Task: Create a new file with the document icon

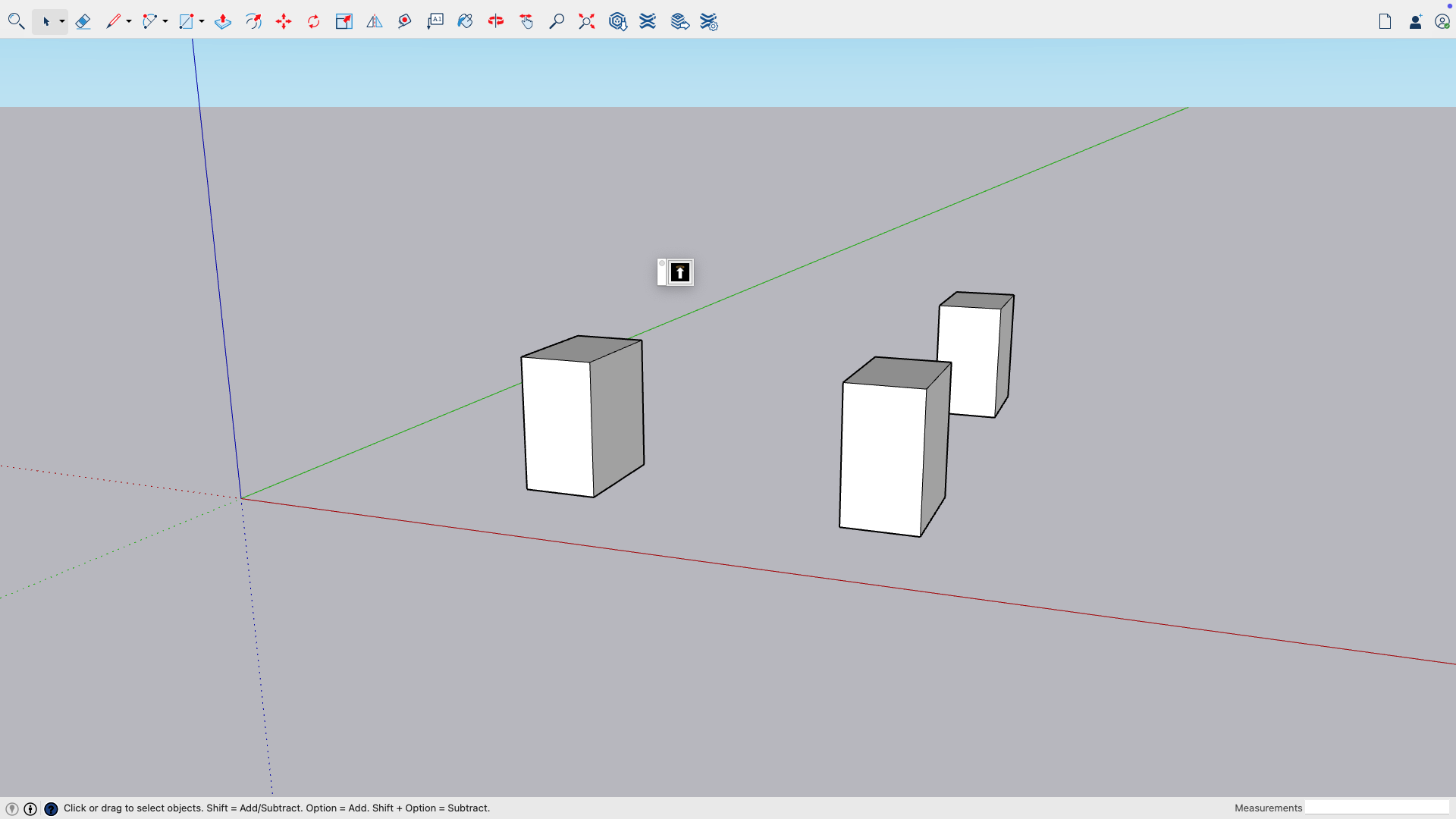Action: tap(1385, 21)
